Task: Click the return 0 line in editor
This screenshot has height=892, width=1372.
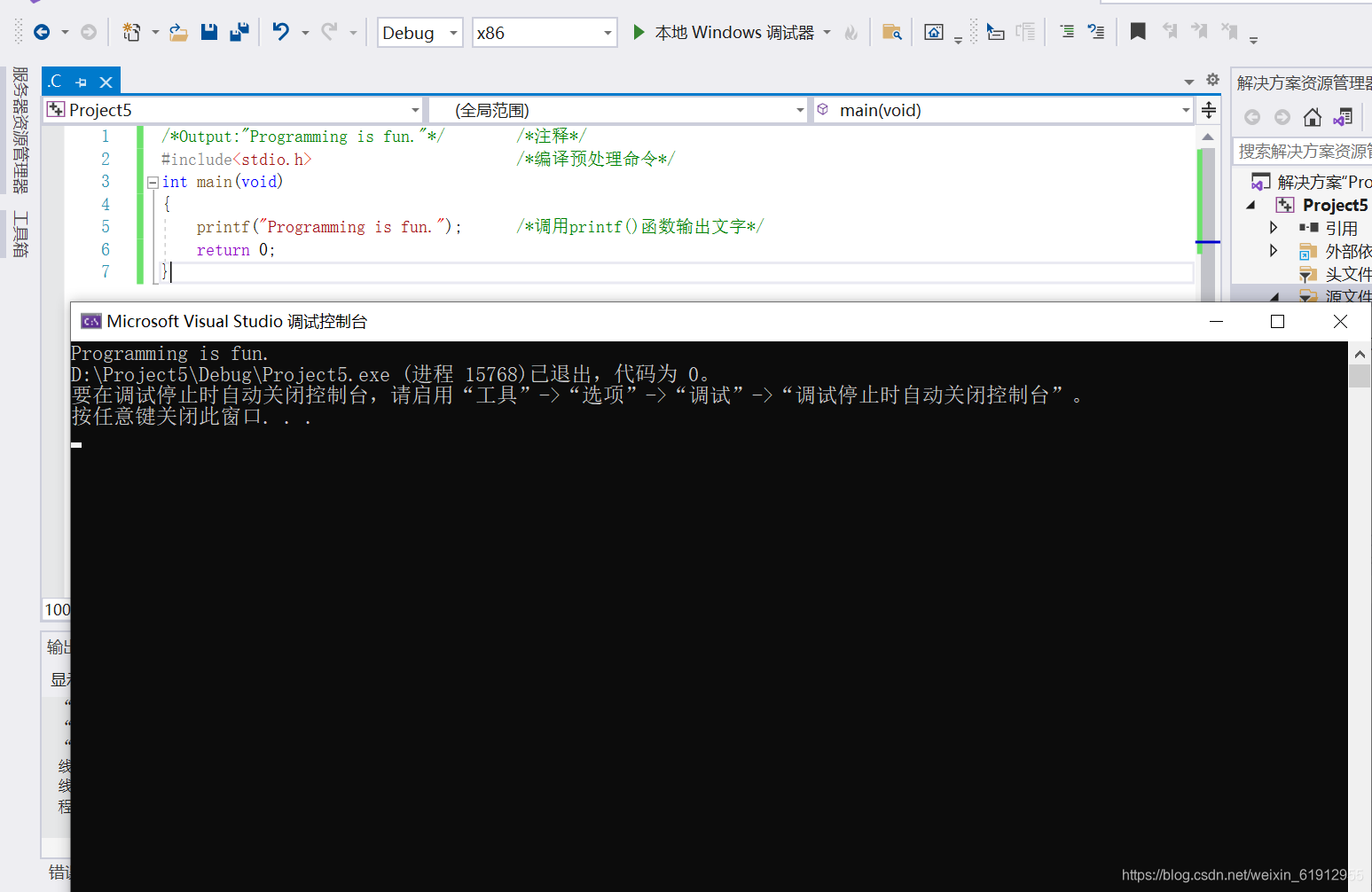Action: click(236, 250)
